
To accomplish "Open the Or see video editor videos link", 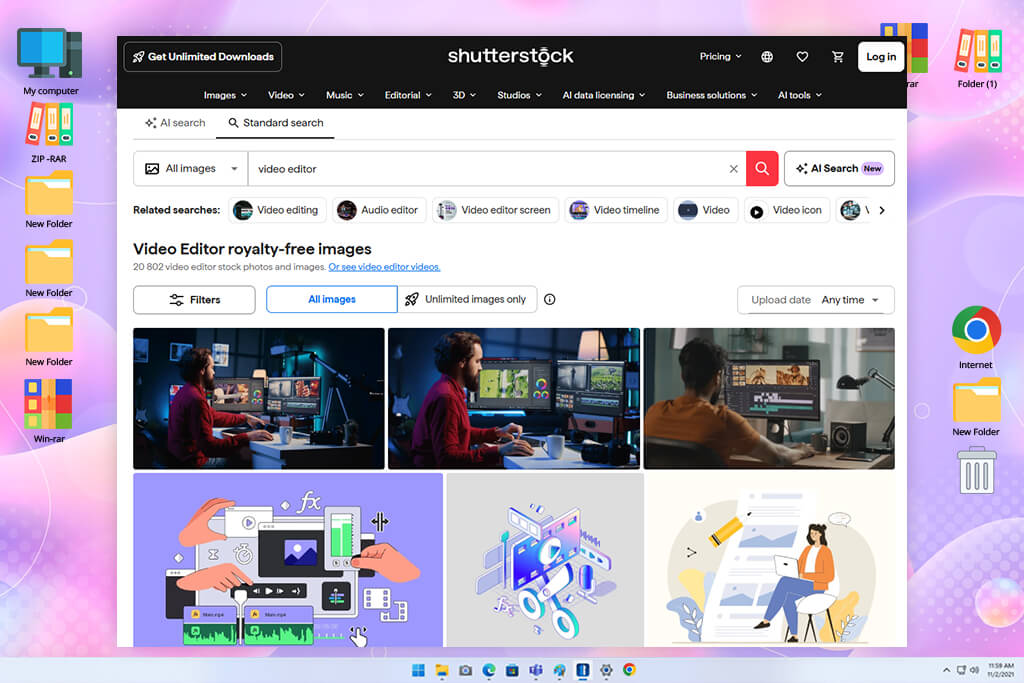I will point(384,267).
